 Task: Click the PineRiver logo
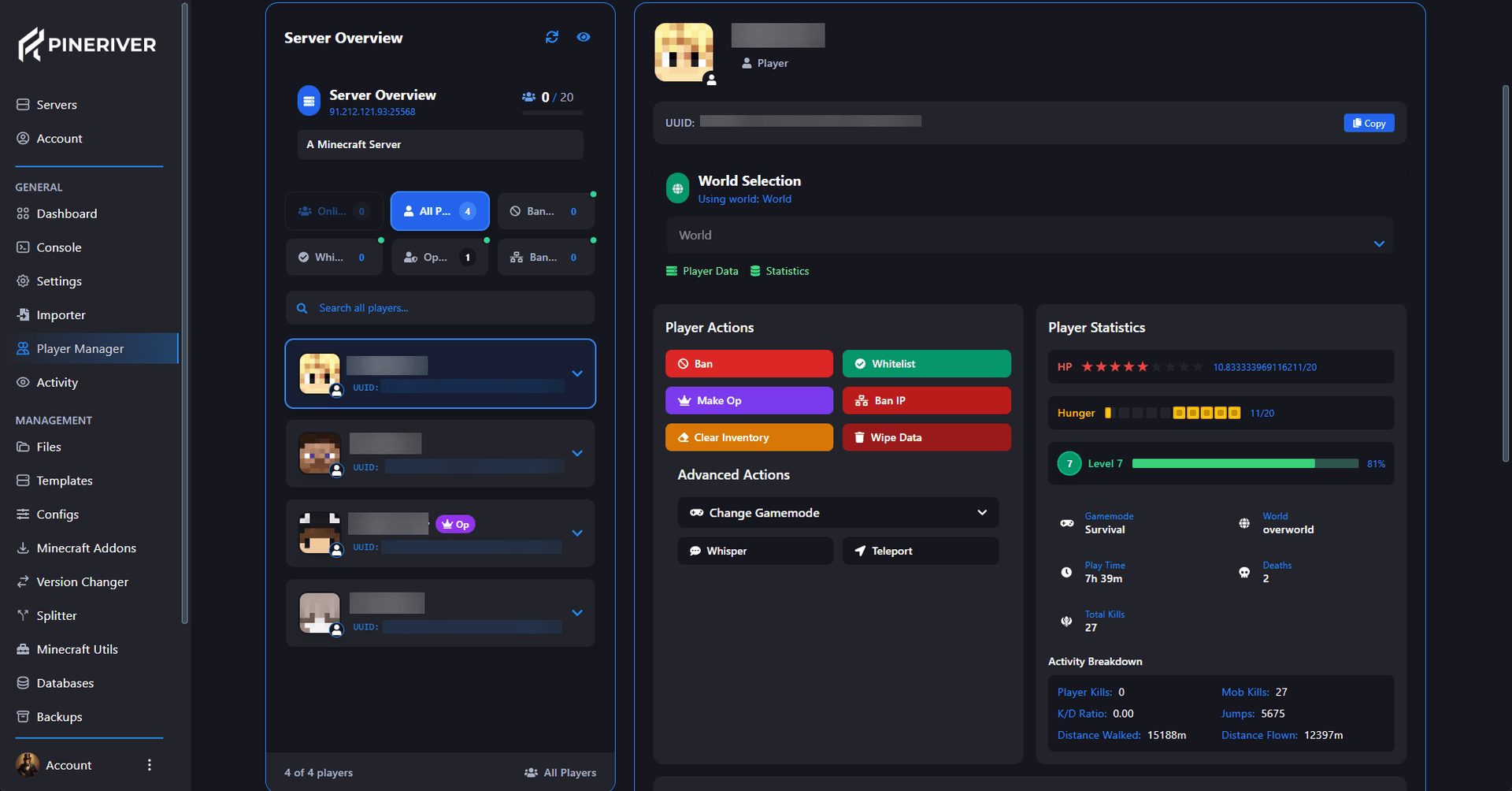click(x=87, y=45)
